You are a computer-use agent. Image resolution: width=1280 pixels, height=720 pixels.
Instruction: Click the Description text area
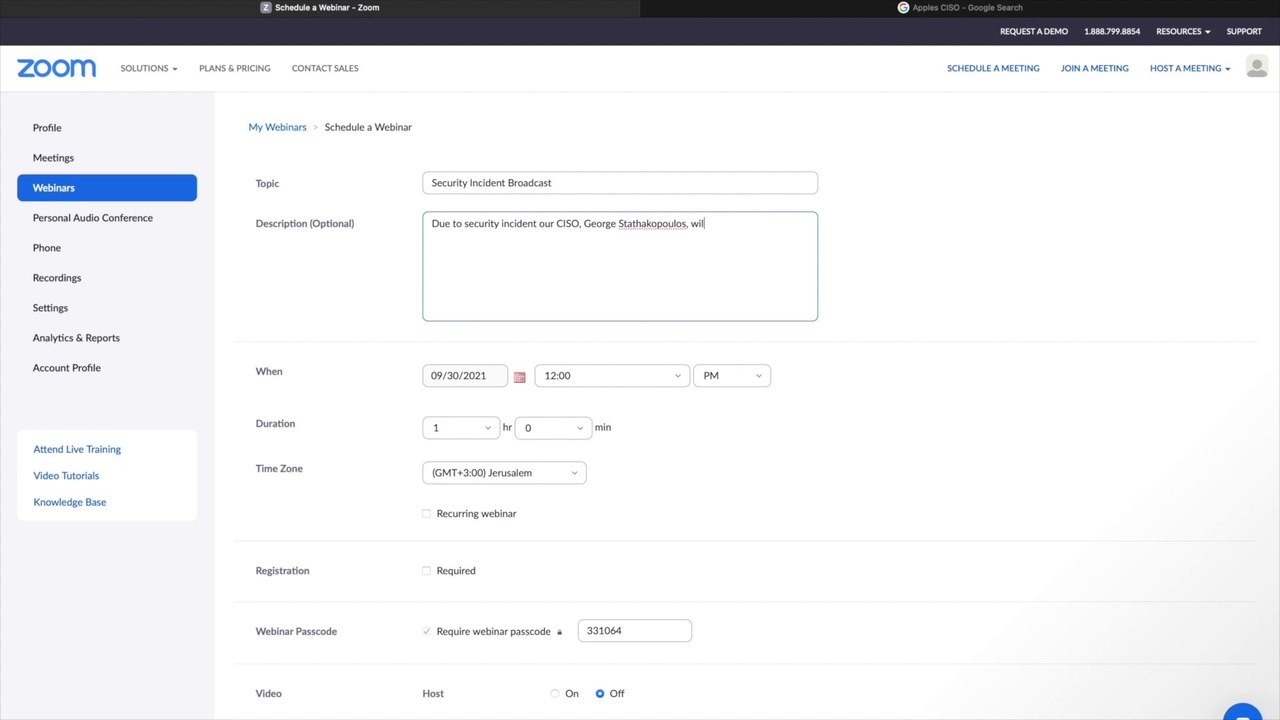620,266
